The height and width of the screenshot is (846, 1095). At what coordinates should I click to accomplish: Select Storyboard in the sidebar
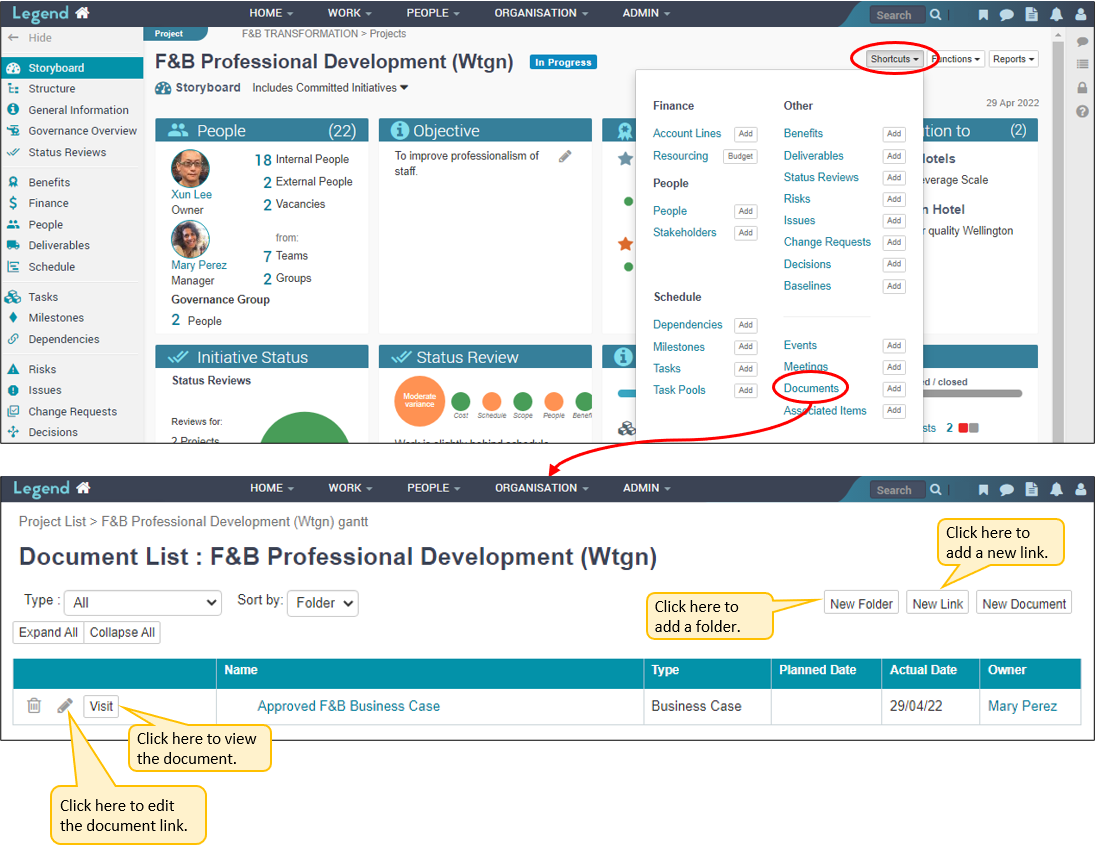point(72,68)
